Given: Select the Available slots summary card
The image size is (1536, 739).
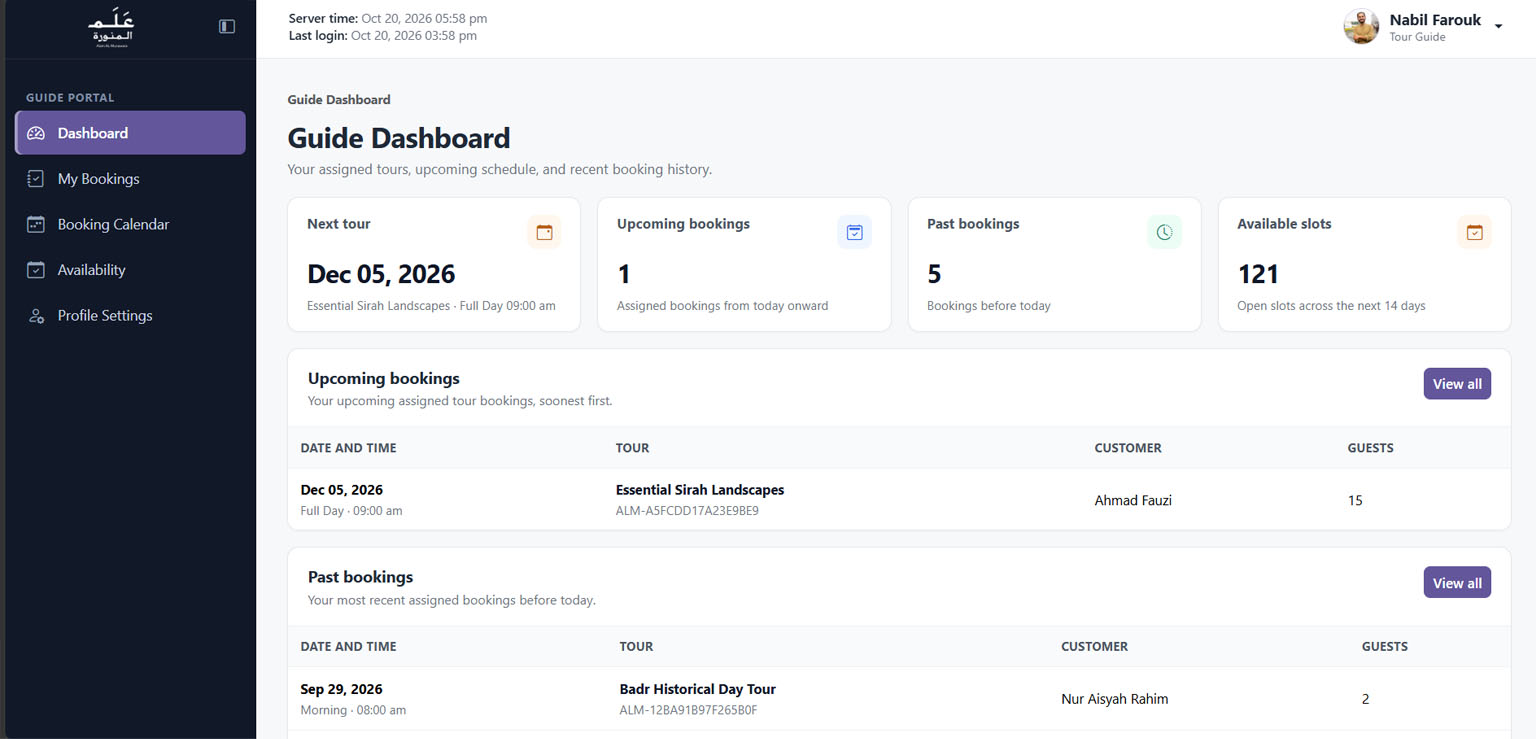Looking at the screenshot, I should point(1364,264).
